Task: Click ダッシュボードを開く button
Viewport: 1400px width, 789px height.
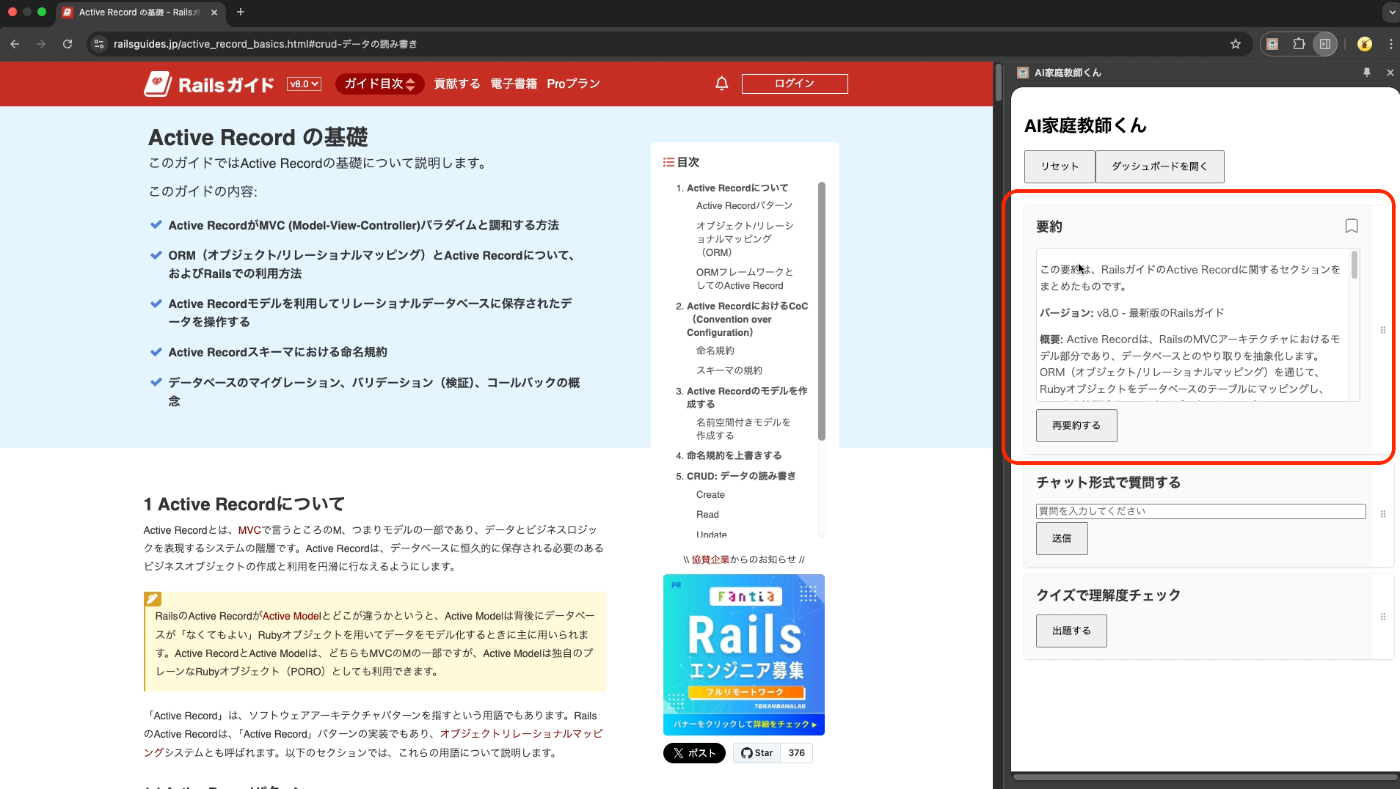Action: [1160, 167]
